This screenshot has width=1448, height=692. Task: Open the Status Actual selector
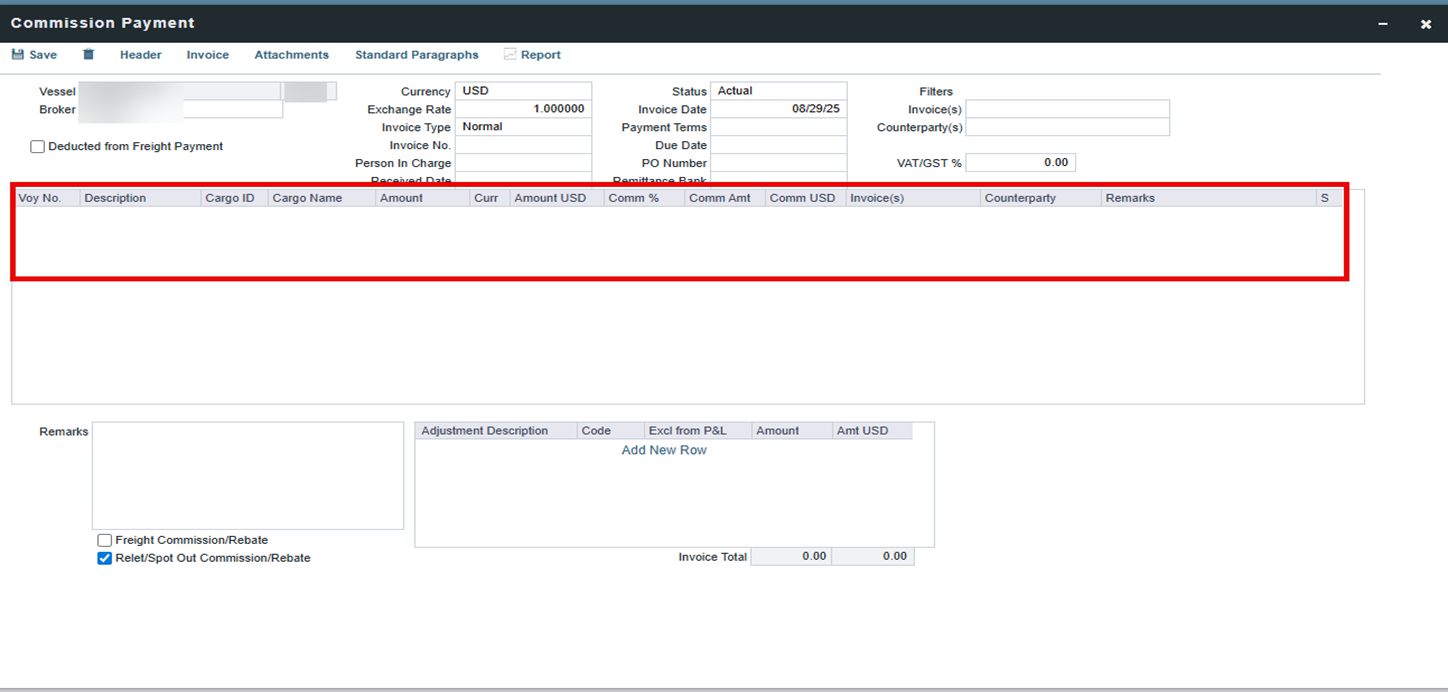click(x=778, y=91)
